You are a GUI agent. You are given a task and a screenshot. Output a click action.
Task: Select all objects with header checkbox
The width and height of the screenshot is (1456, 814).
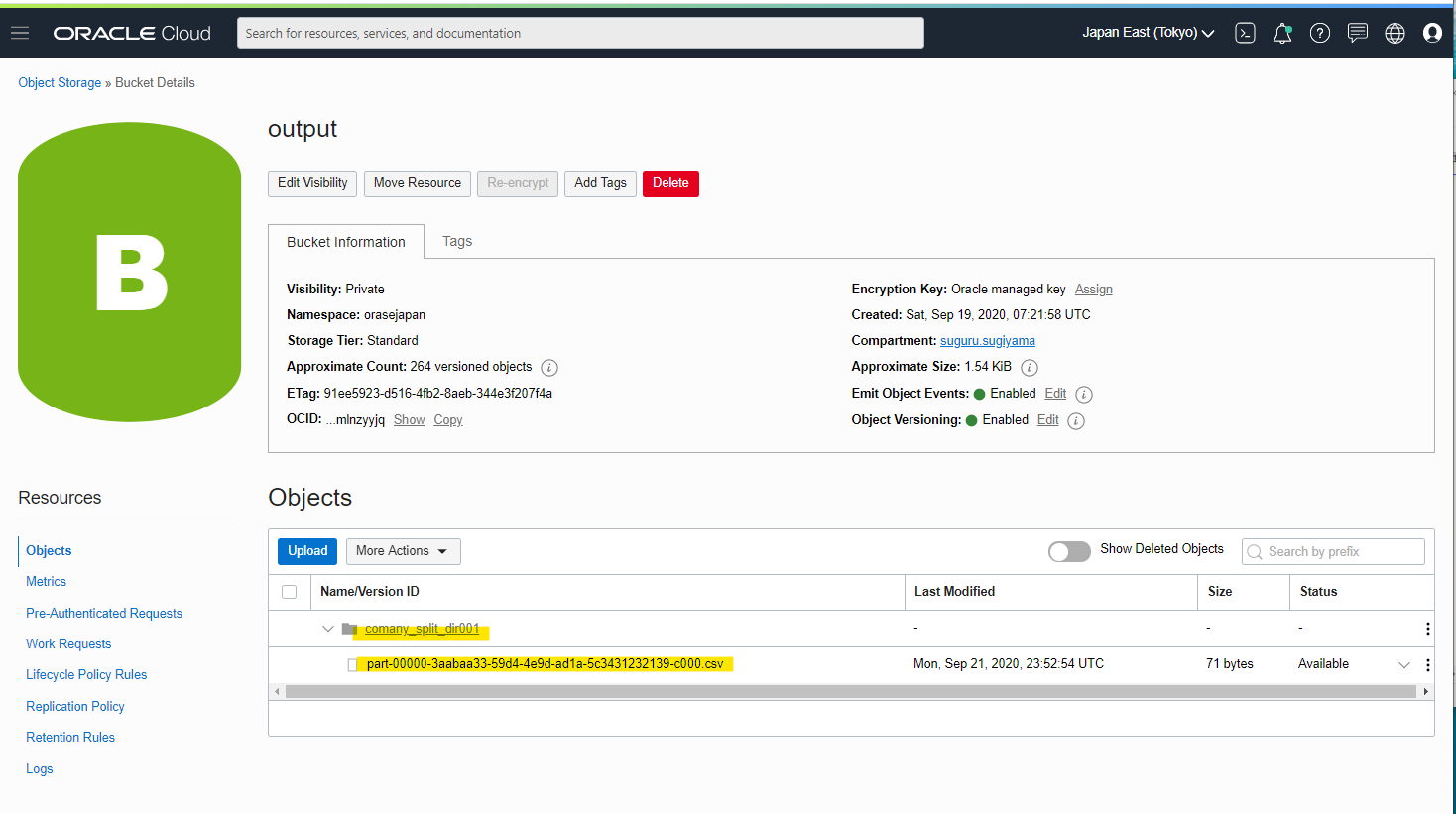click(x=290, y=592)
